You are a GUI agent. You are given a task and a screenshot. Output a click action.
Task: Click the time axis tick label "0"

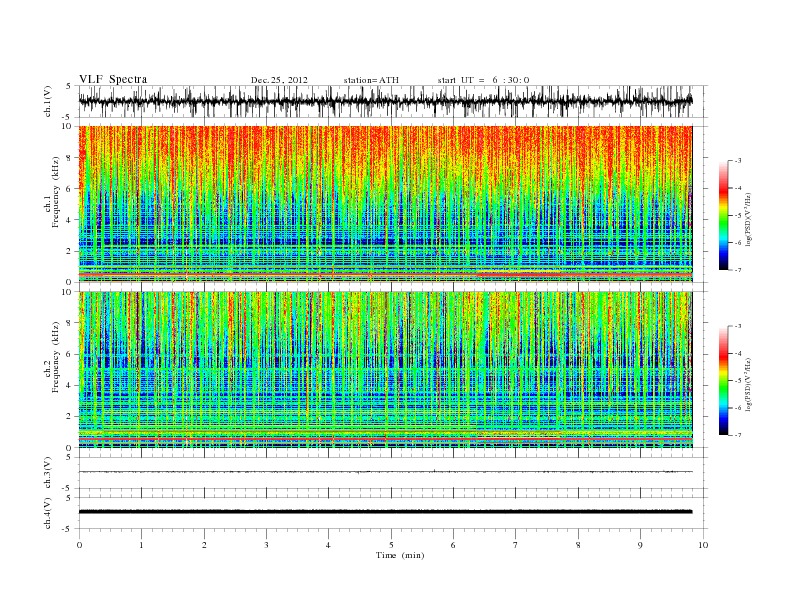(79, 545)
